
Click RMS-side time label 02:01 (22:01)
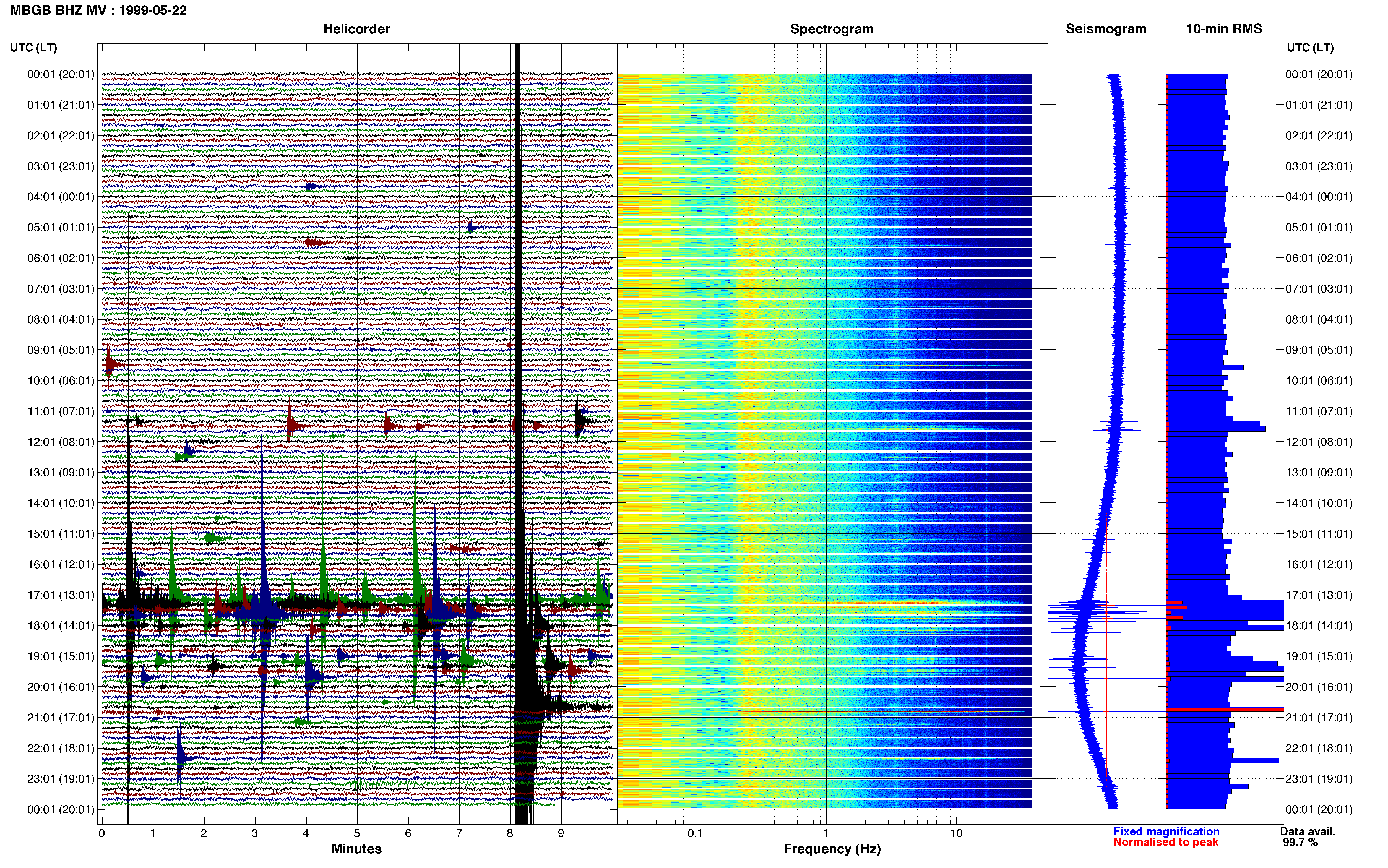pyautogui.click(x=1319, y=136)
